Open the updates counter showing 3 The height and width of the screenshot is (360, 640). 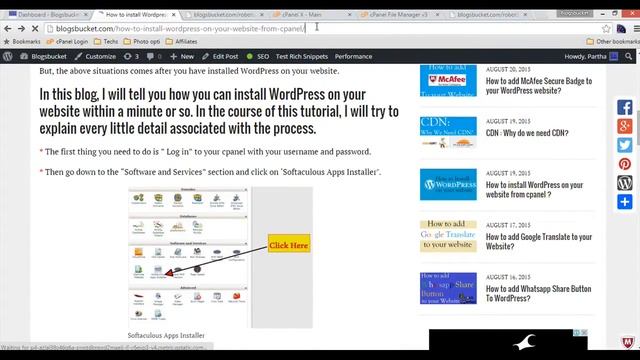131,56
